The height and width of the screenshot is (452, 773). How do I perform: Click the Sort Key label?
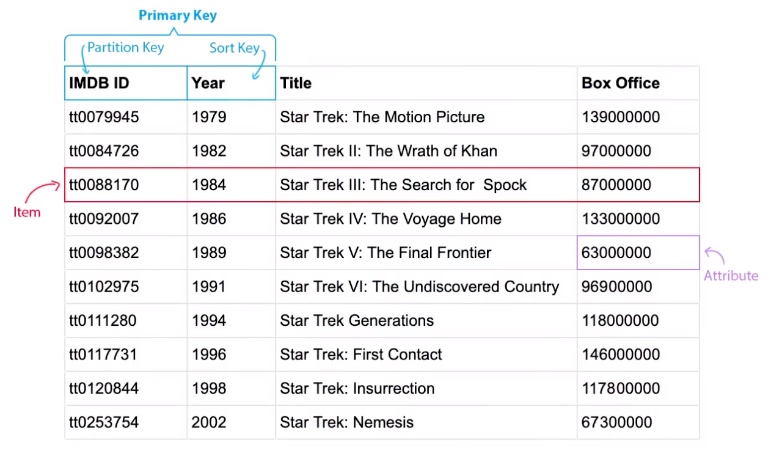pos(234,48)
